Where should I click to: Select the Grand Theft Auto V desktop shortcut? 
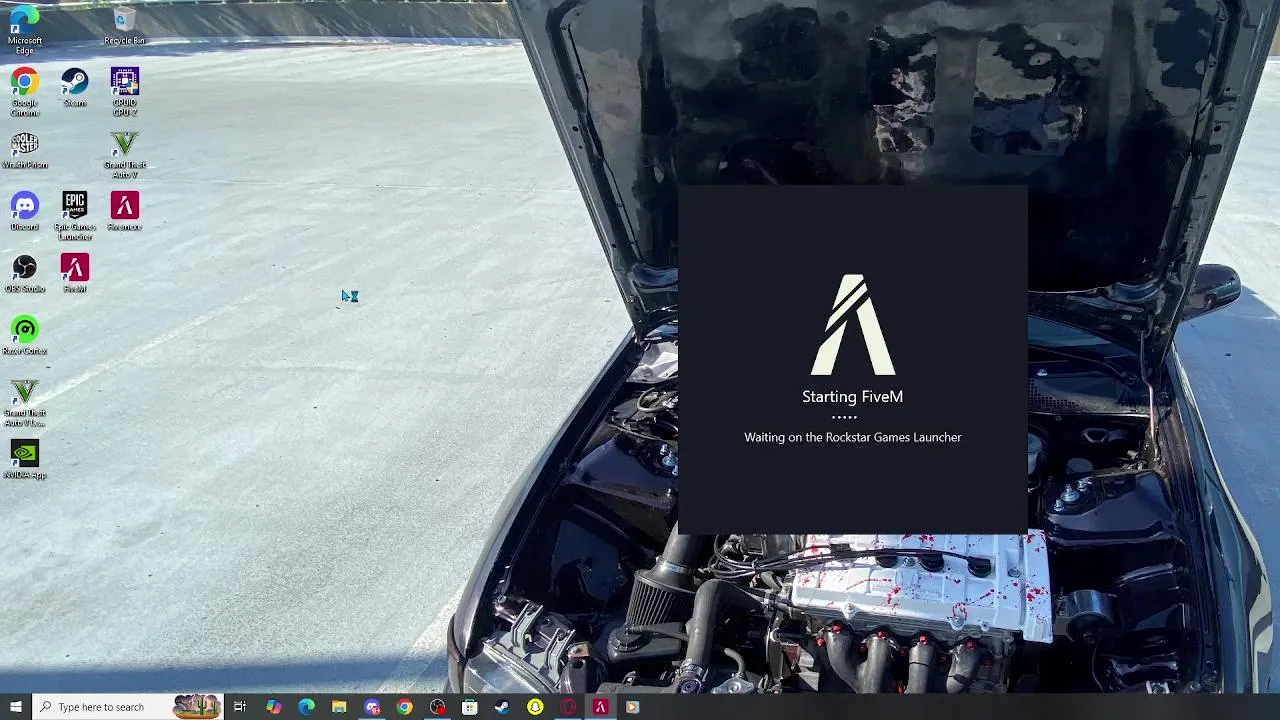click(x=124, y=154)
